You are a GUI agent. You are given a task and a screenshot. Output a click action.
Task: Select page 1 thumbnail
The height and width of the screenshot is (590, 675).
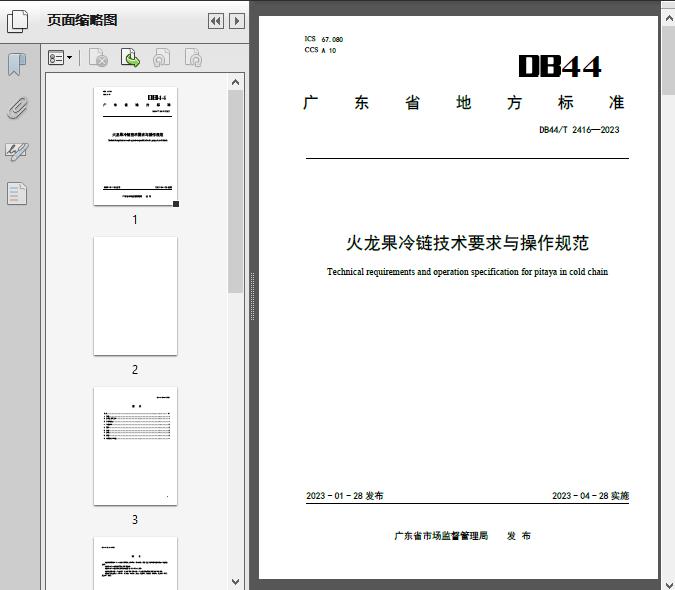tap(135, 146)
